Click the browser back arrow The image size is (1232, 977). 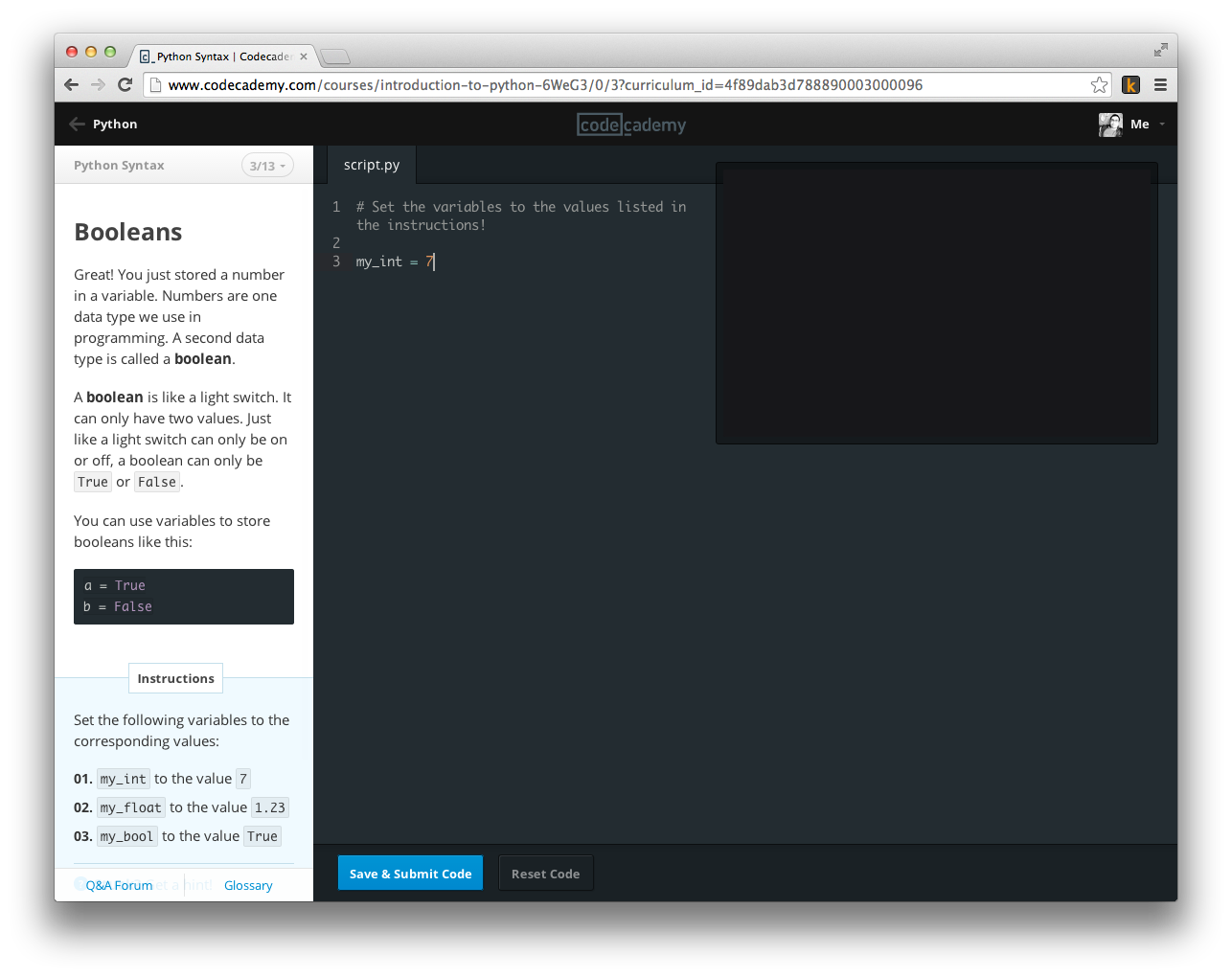[x=71, y=85]
